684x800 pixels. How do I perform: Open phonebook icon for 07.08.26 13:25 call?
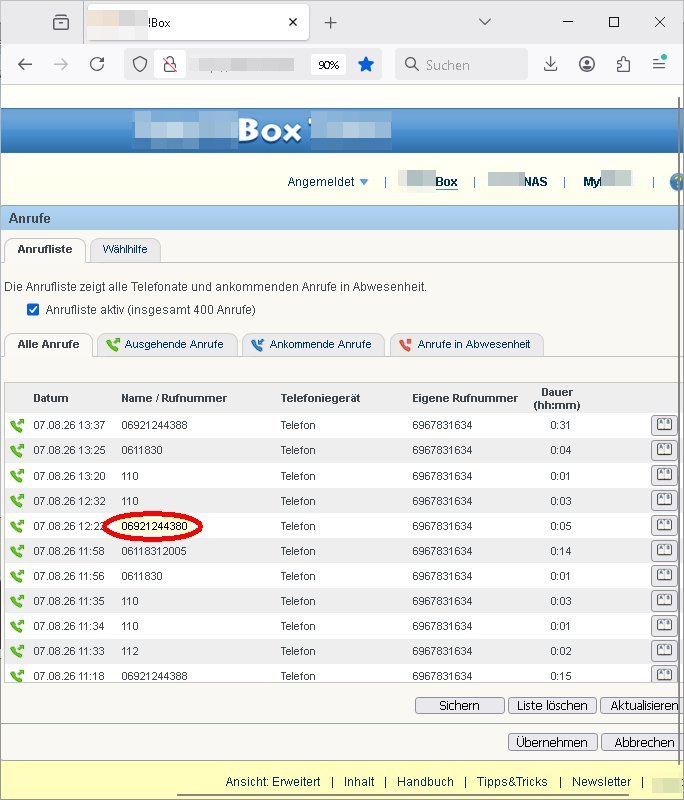point(664,450)
